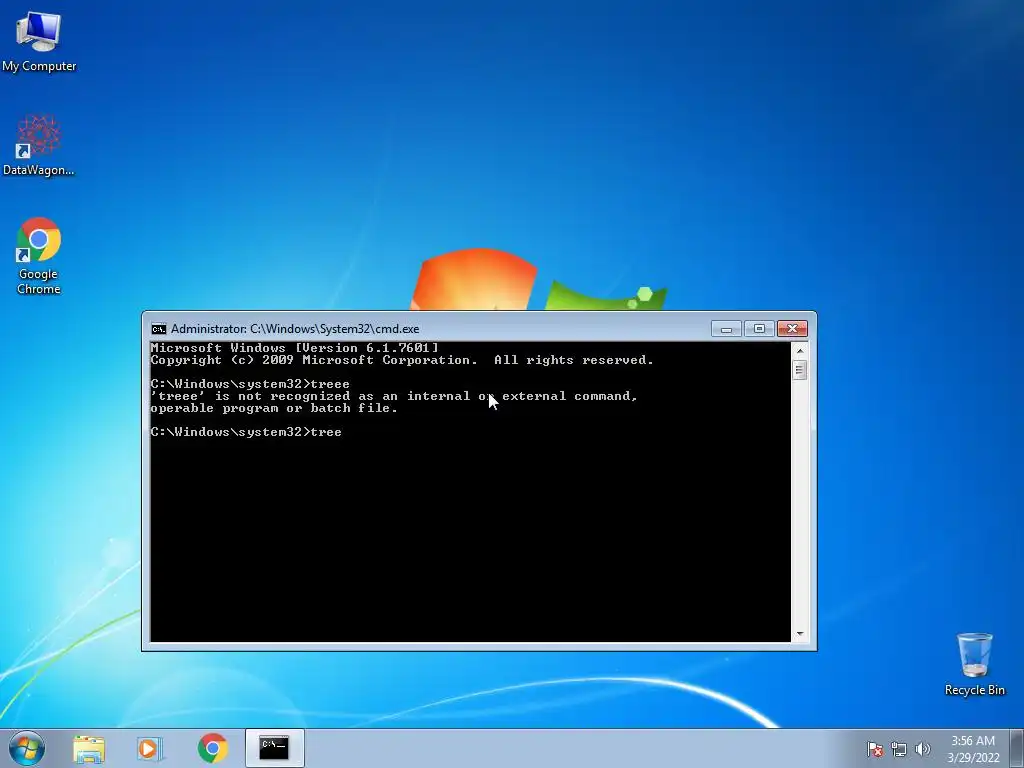
Task: Launch Windows Media Player from the taskbar
Action: click(150, 748)
